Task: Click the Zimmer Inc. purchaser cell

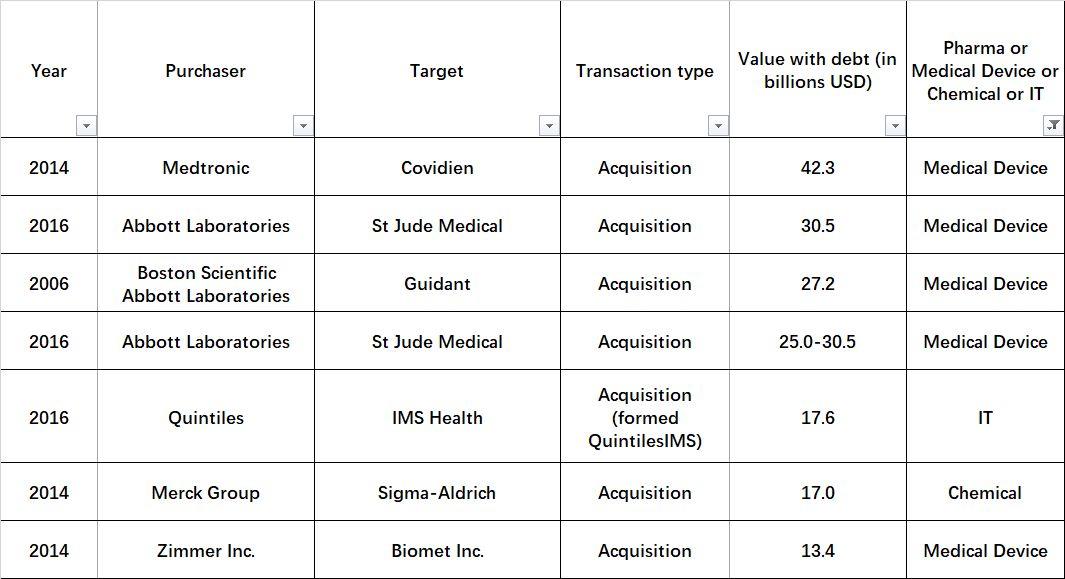Action: [x=206, y=550]
